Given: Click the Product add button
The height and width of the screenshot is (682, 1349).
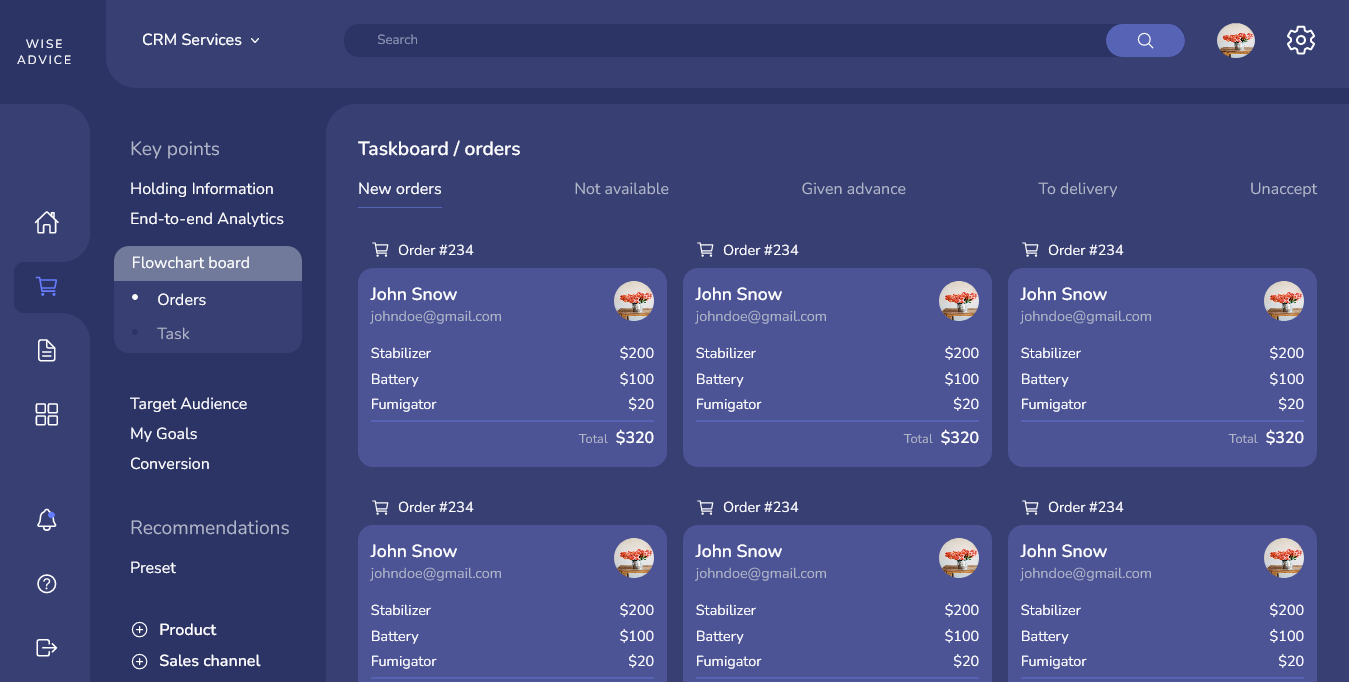Looking at the screenshot, I should (x=139, y=629).
